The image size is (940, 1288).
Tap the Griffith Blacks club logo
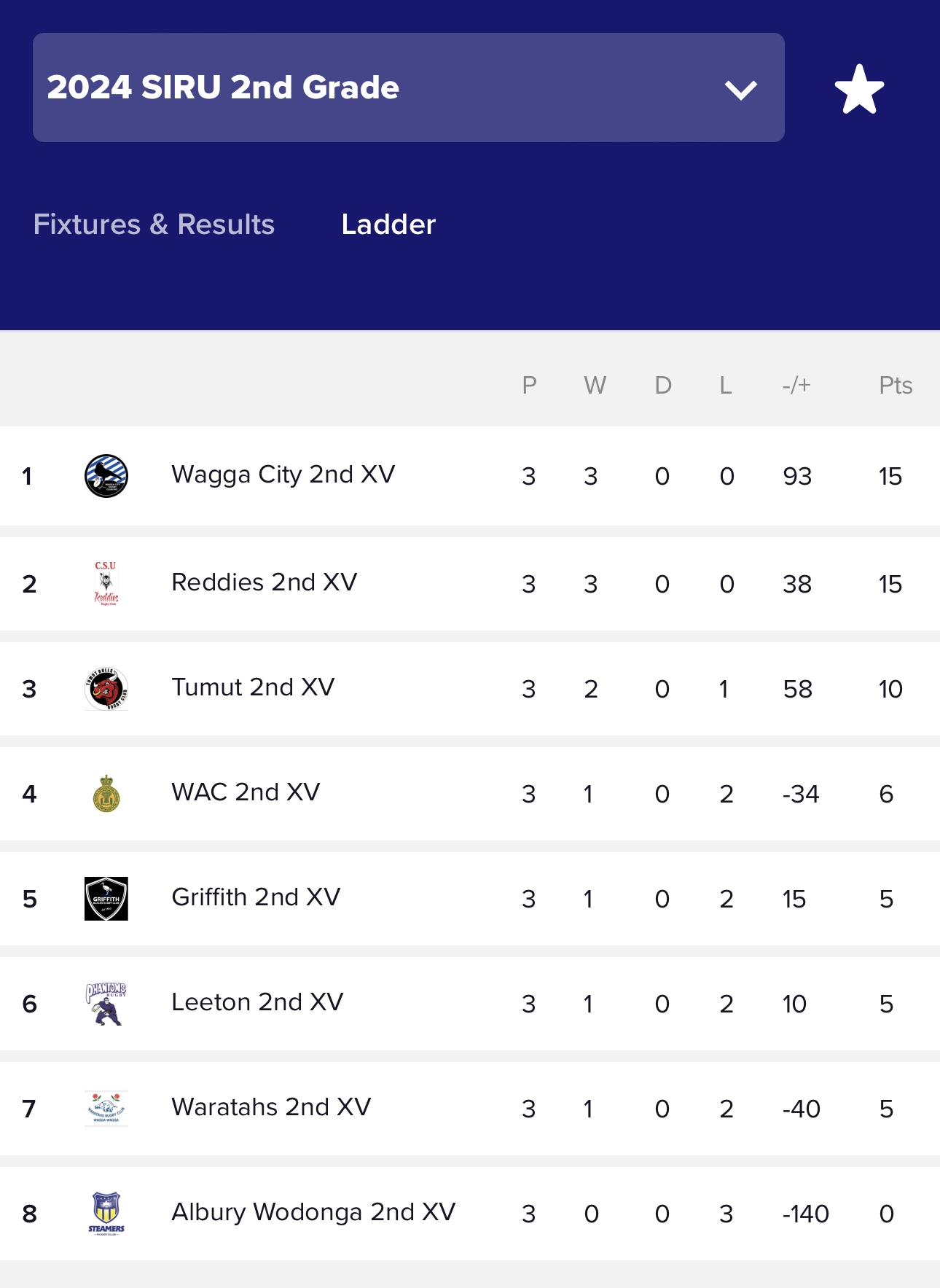pyautogui.click(x=106, y=899)
